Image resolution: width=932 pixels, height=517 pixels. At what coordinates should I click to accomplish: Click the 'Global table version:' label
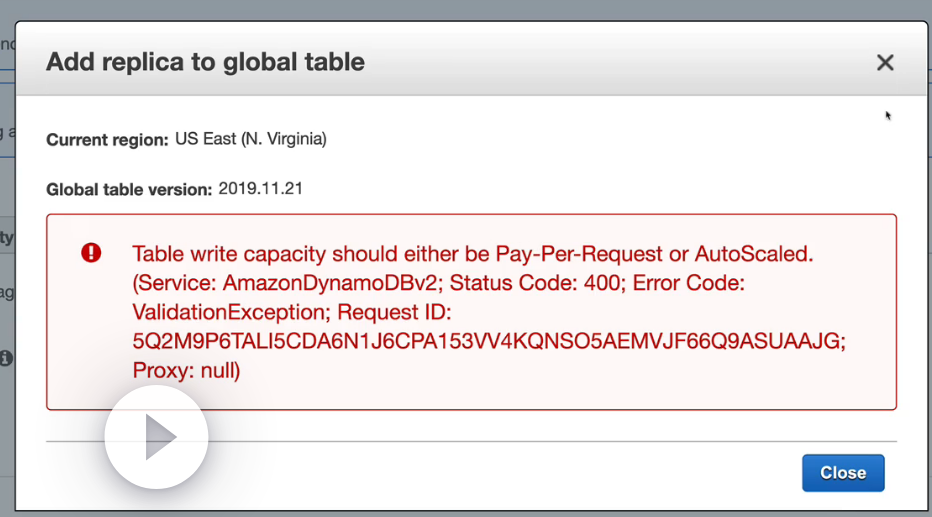[x=129, y=189]
